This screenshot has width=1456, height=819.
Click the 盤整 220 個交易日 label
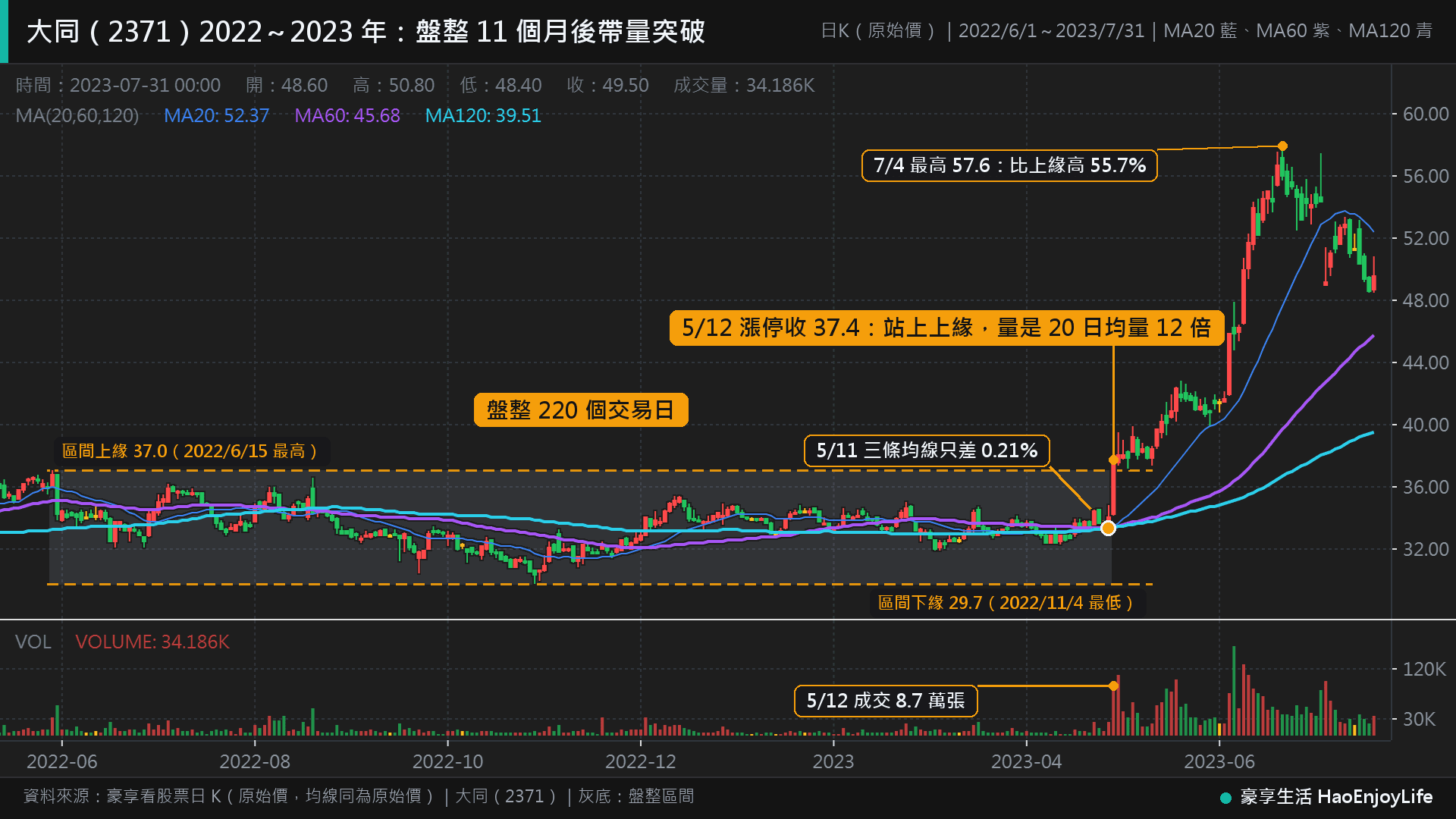(x=581, y=410)
